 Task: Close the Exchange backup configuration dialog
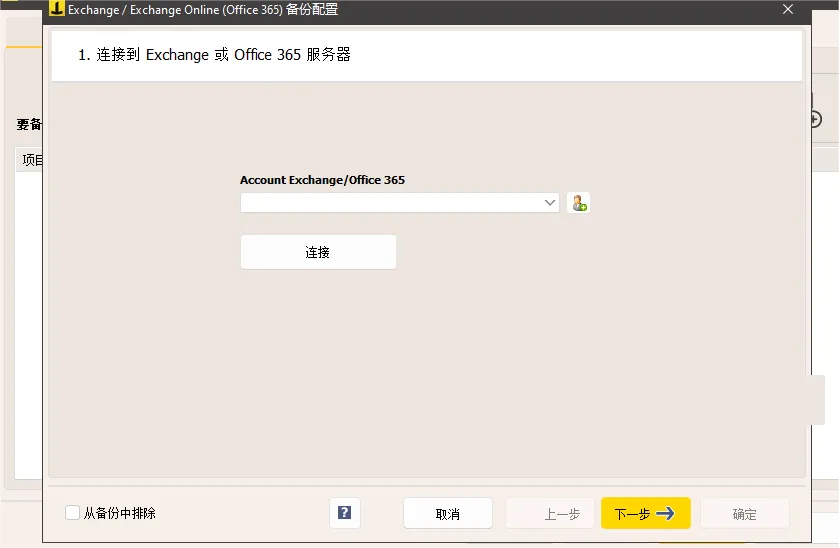(788, 9)
